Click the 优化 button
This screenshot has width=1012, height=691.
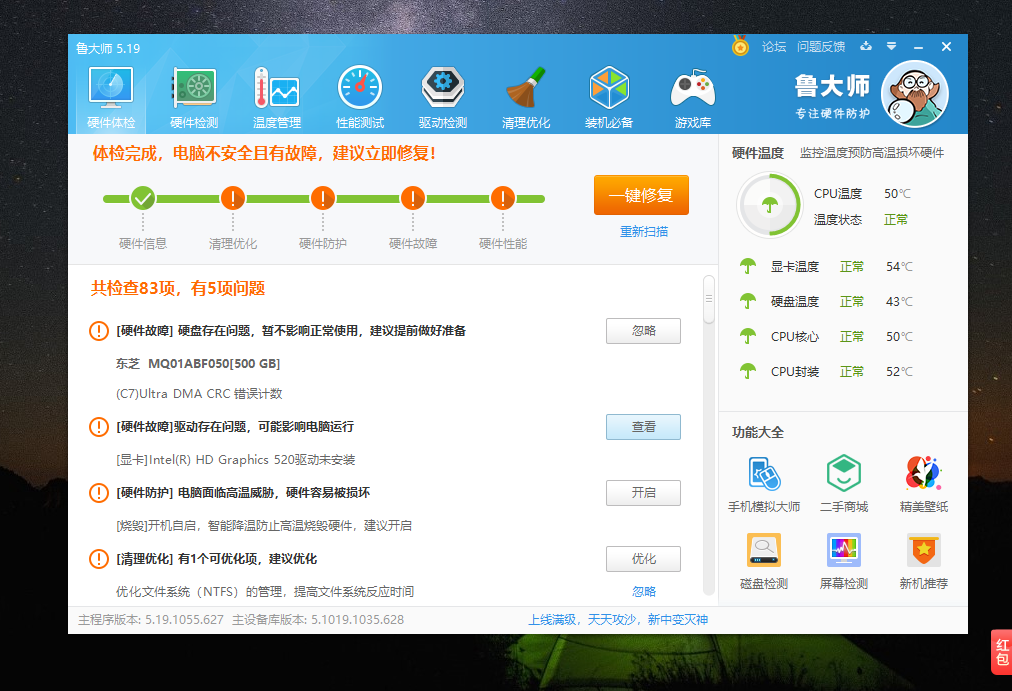(x=643, y=559)
